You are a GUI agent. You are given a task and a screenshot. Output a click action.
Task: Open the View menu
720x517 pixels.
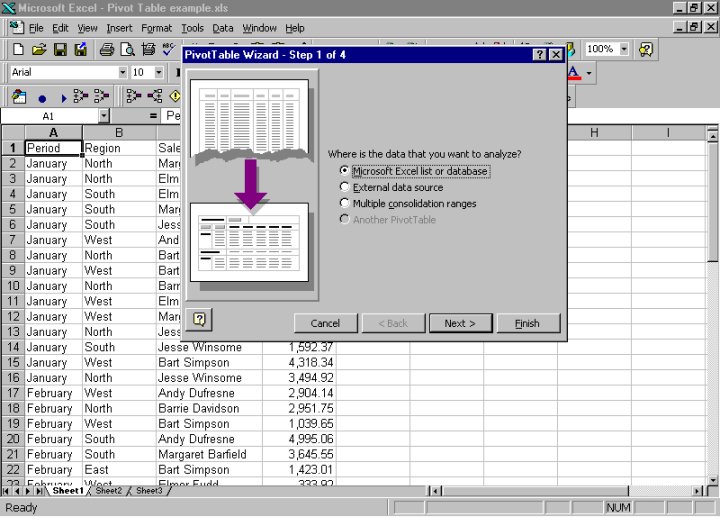[x=87, y=28]
